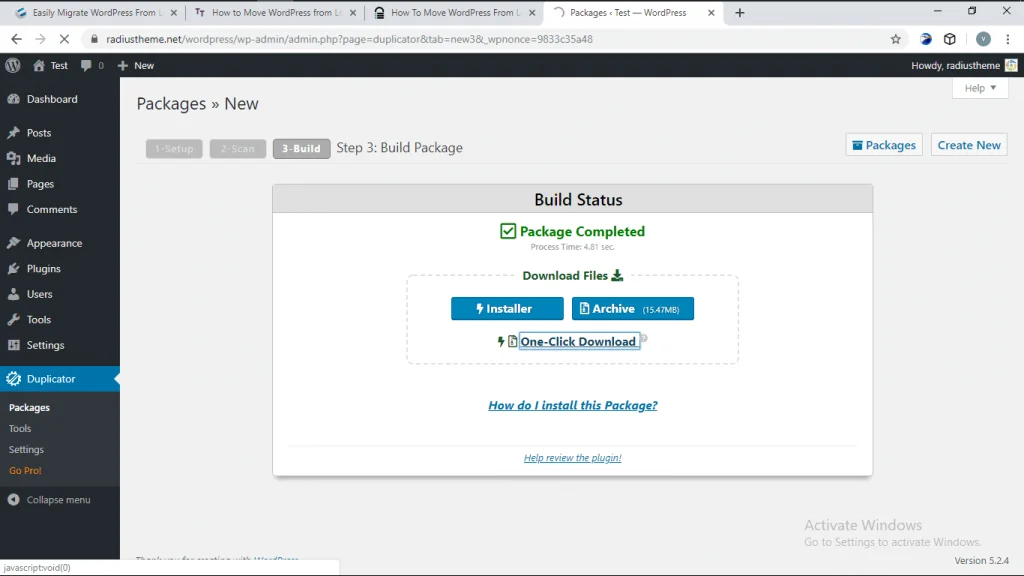The width and height of the screenshot is (1024, 576).
Task: Click the One-Click Download link
Action: point(578,342)
